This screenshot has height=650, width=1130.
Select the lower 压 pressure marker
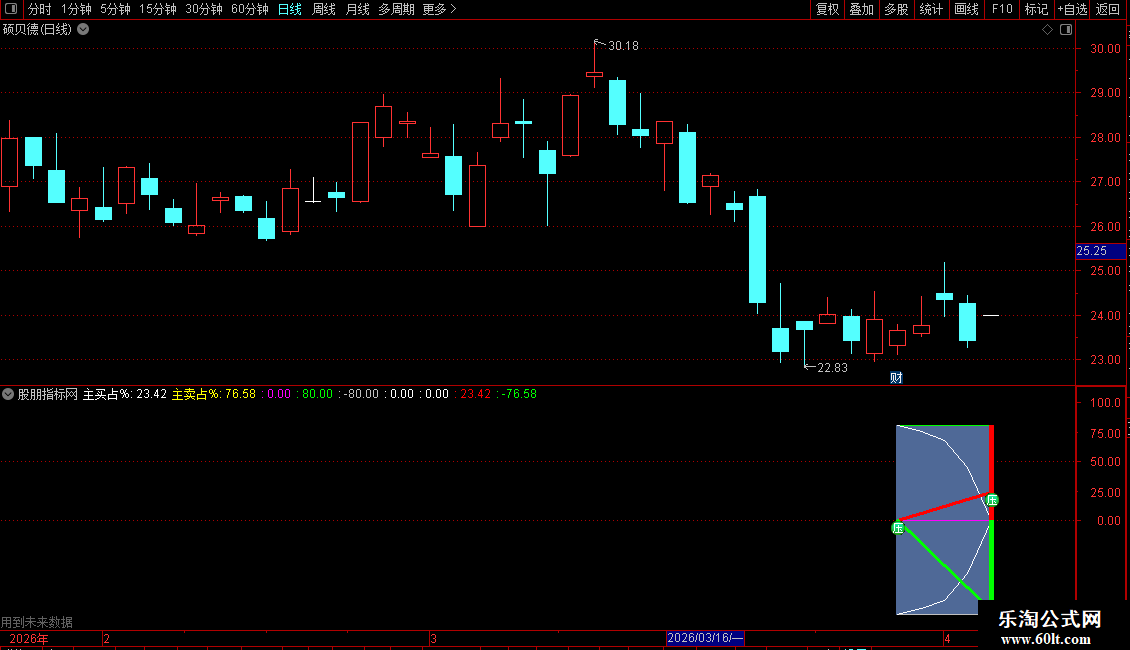click(898, 528)
